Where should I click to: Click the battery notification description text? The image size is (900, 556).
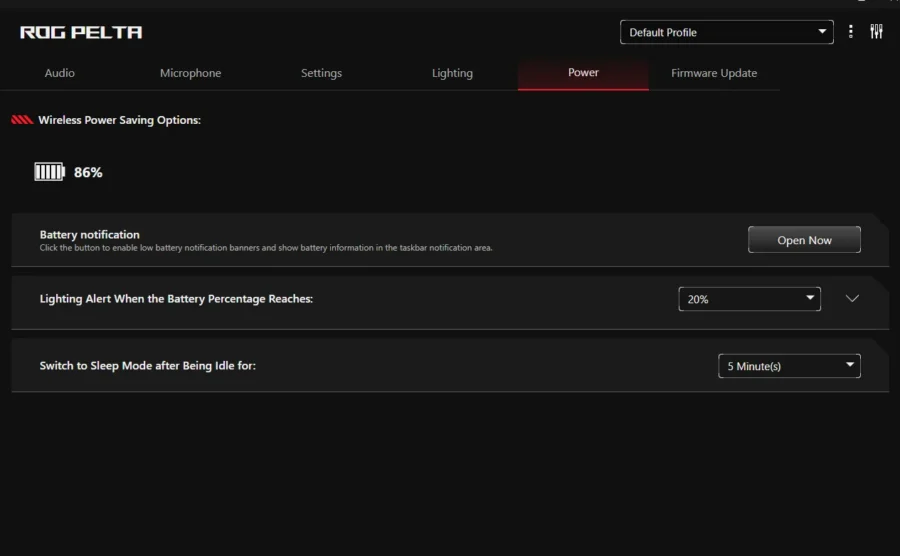coord(266,248)
